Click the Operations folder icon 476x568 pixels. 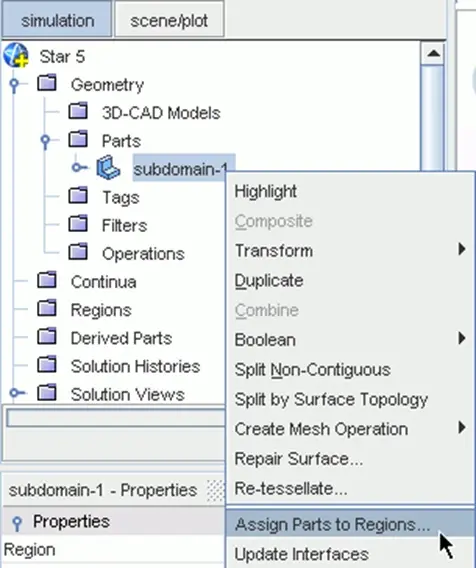[x=78, y=252]
